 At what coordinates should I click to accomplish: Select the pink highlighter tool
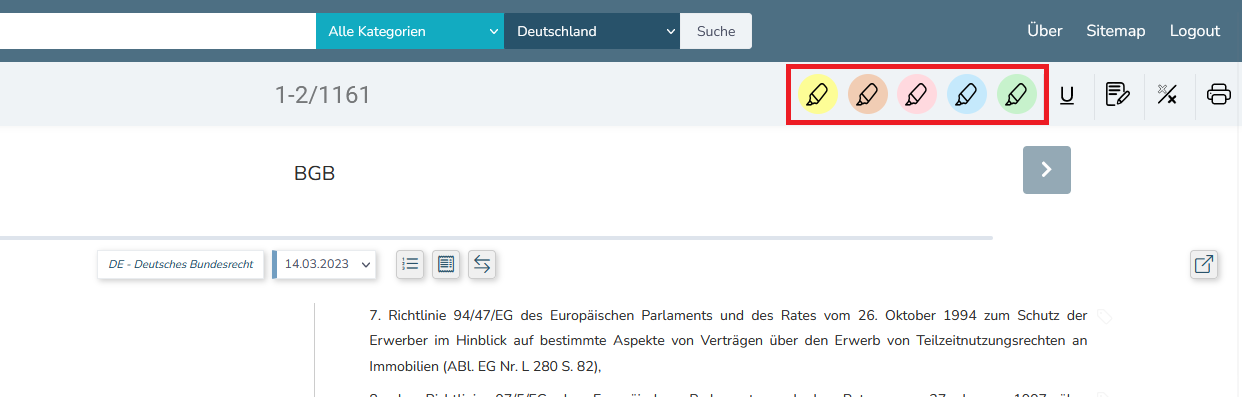917,95
